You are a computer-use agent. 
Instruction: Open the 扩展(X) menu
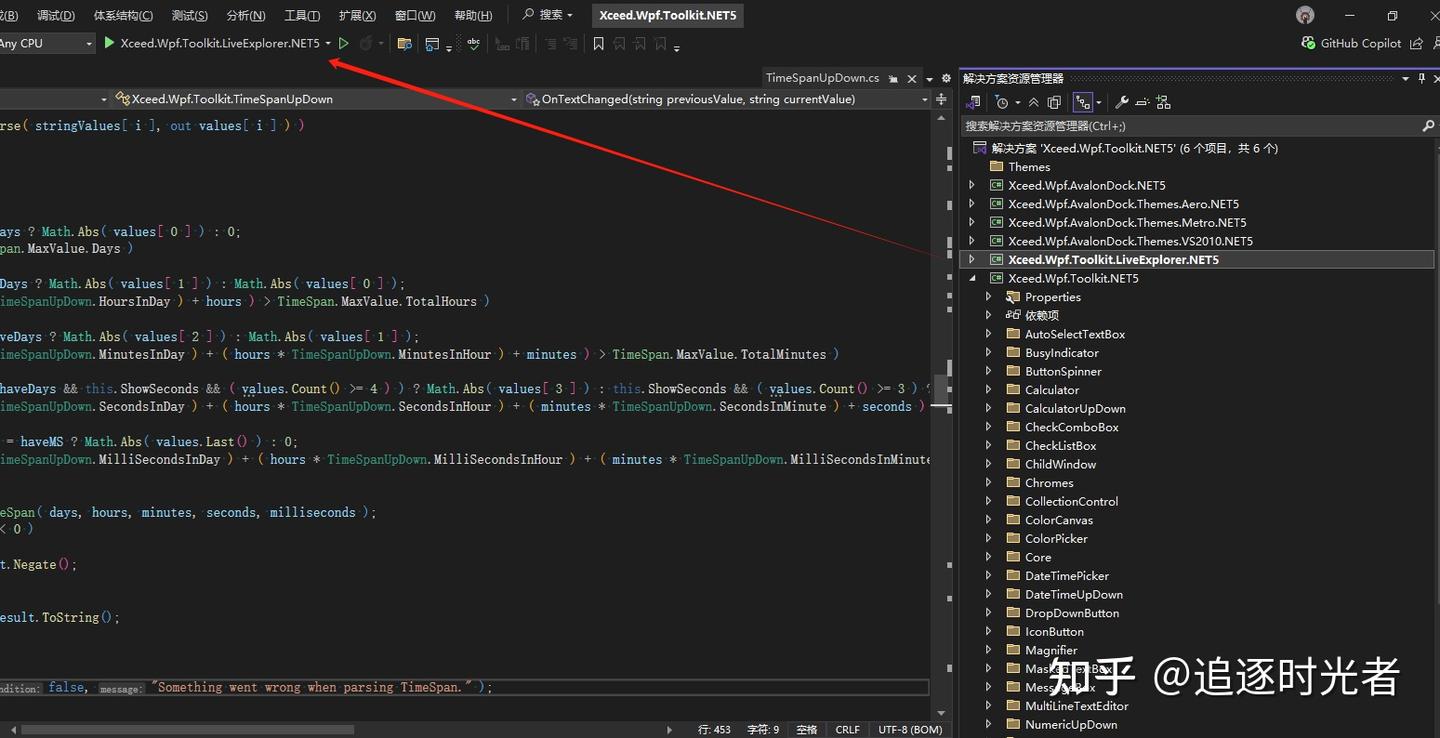pos(357,15)
